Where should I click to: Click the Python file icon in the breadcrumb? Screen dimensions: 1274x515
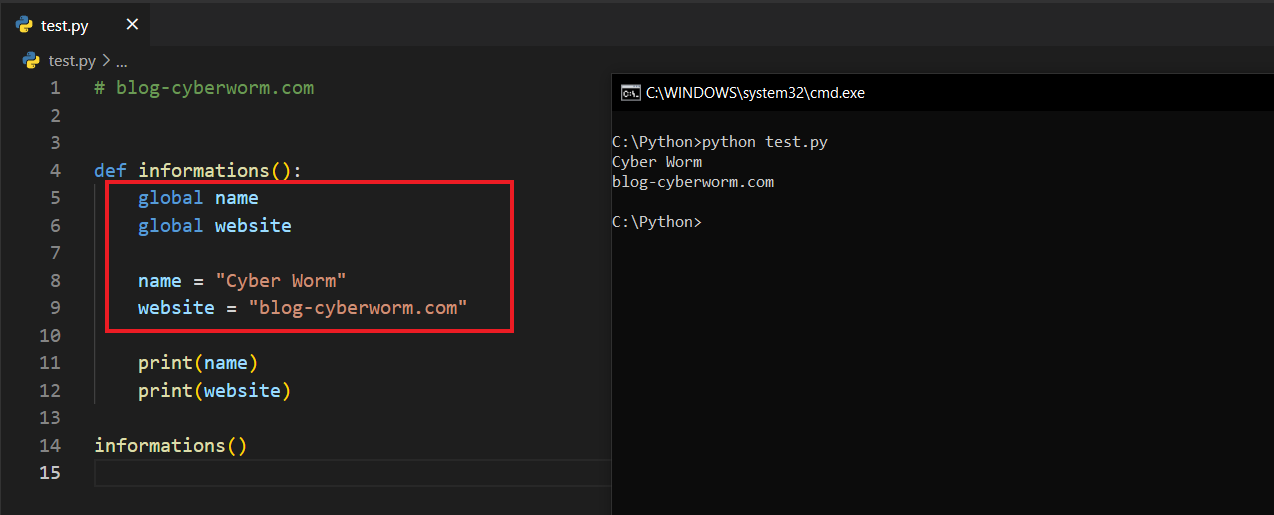pyautogui.click(x=31, y=60)
